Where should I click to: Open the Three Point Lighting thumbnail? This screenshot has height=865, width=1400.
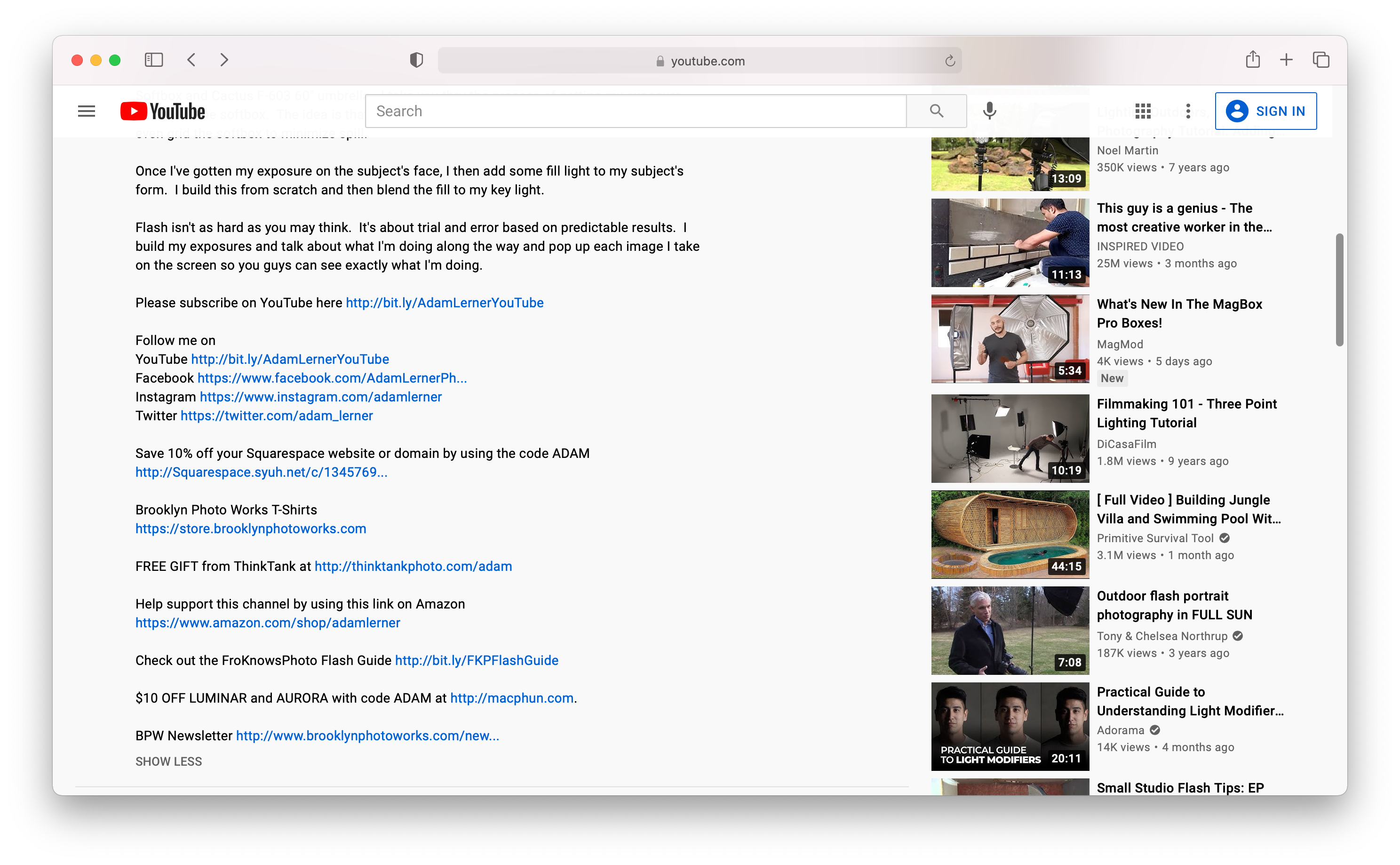1010,438
